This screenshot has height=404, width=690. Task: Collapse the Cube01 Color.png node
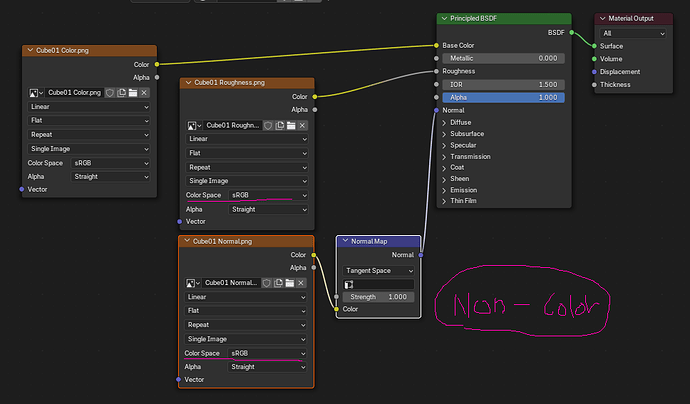pyautogui.click(x=30, y=50)
